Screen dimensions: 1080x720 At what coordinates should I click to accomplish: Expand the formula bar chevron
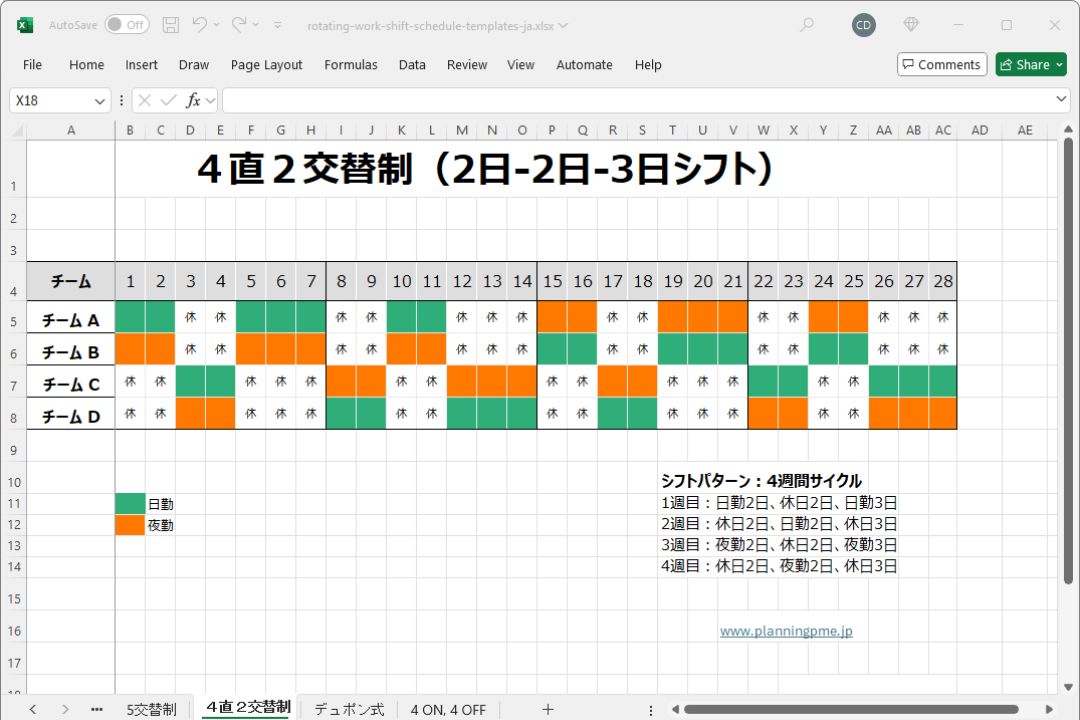pyautogui.click(x=1061, y=101)
